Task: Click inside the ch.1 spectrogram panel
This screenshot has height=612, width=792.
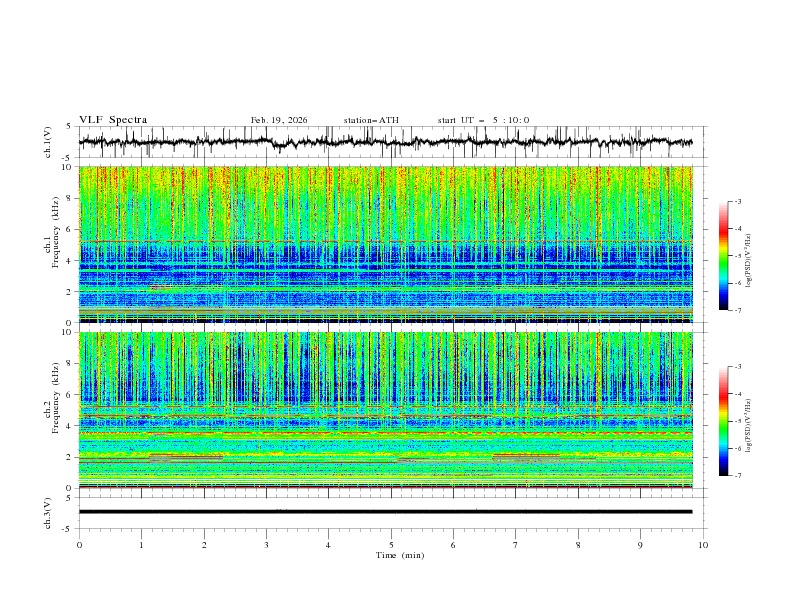Action: click(x=390, y=244)
